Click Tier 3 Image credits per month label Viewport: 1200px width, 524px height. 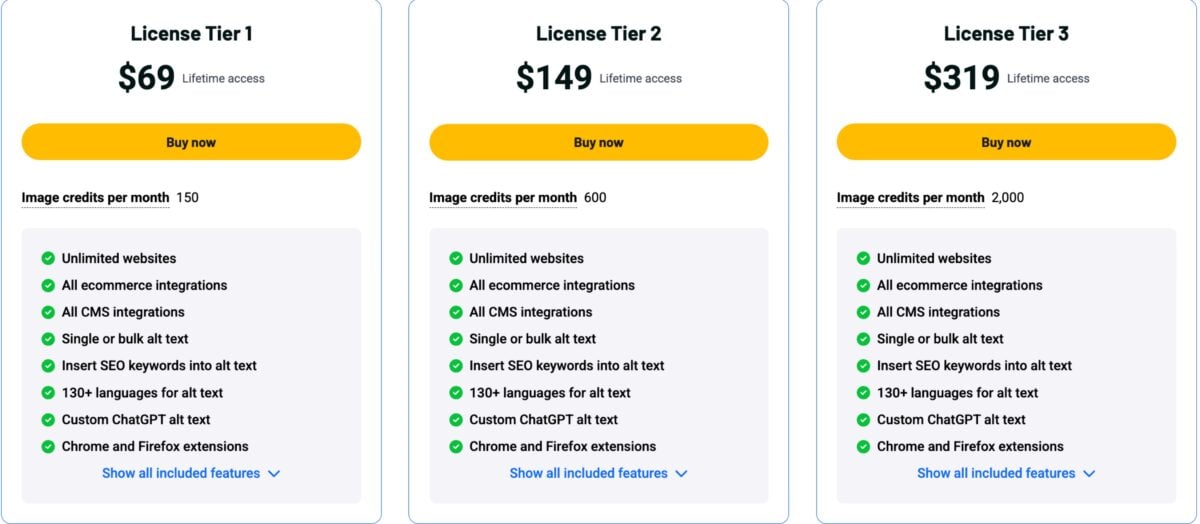(910, 198)
